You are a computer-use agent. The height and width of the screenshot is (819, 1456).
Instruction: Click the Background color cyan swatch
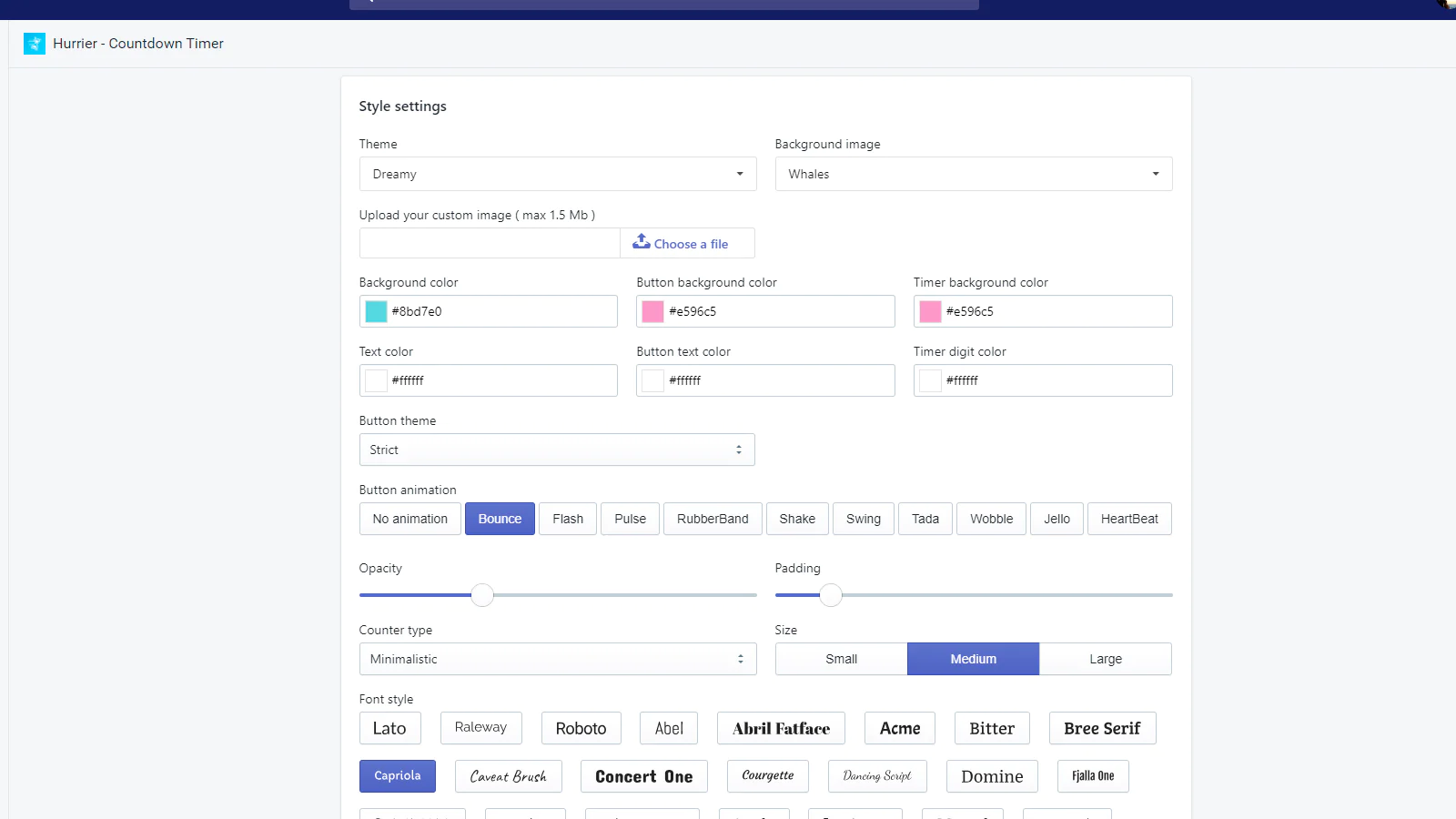tap(377, 311)
